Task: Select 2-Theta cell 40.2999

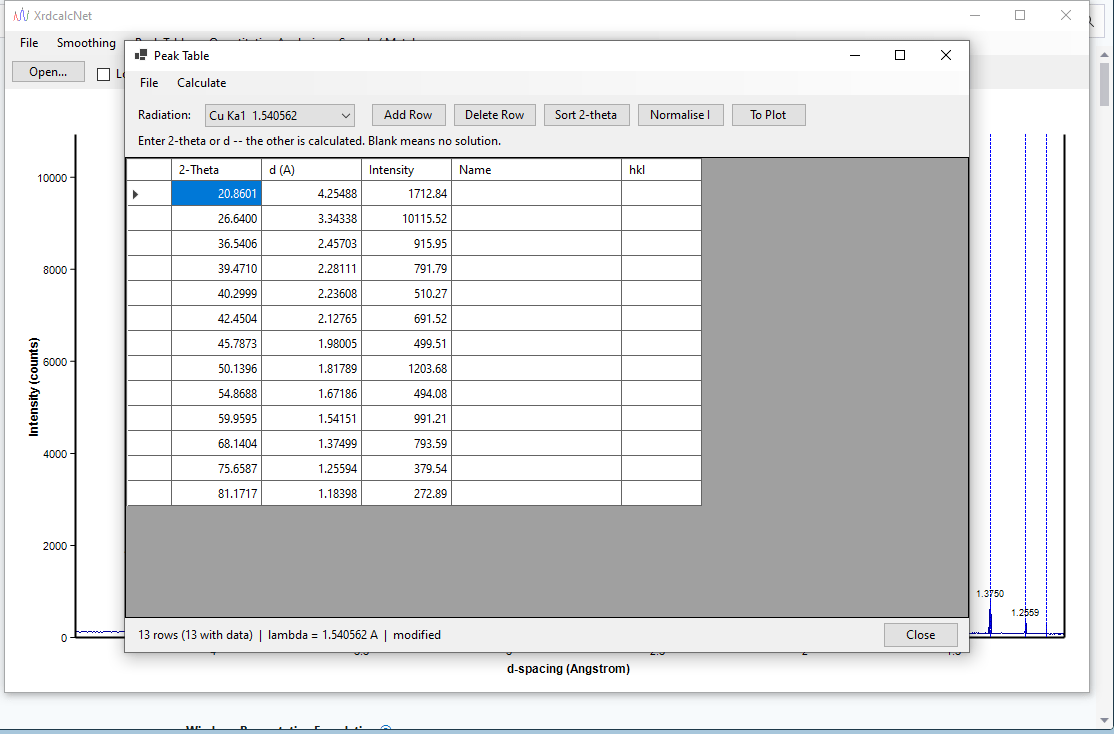Action: pyautogui.click(x=216, y=293)
